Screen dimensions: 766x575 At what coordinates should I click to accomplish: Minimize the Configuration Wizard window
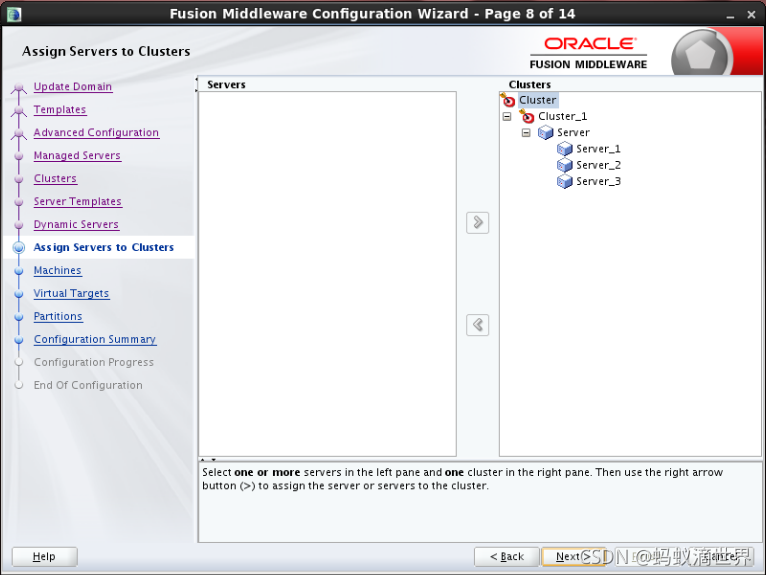click(x=730, y=15)
